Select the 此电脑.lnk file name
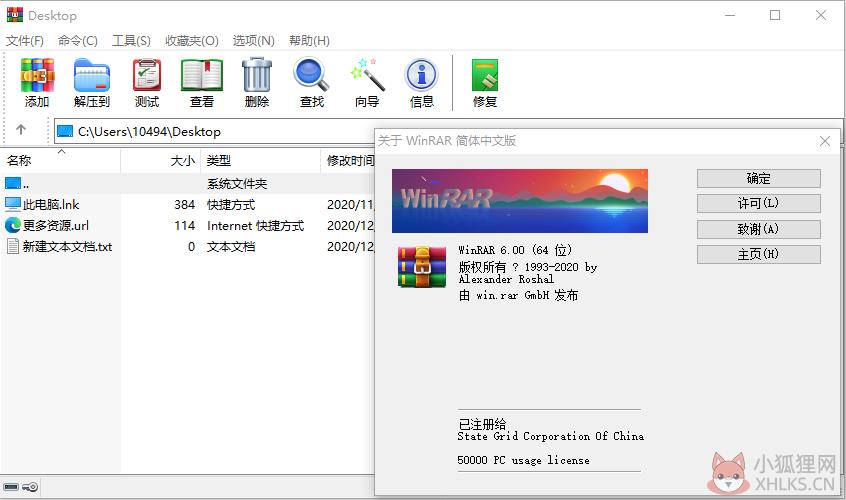Screen dimensions: 846x500 click(x=51, y=204)
